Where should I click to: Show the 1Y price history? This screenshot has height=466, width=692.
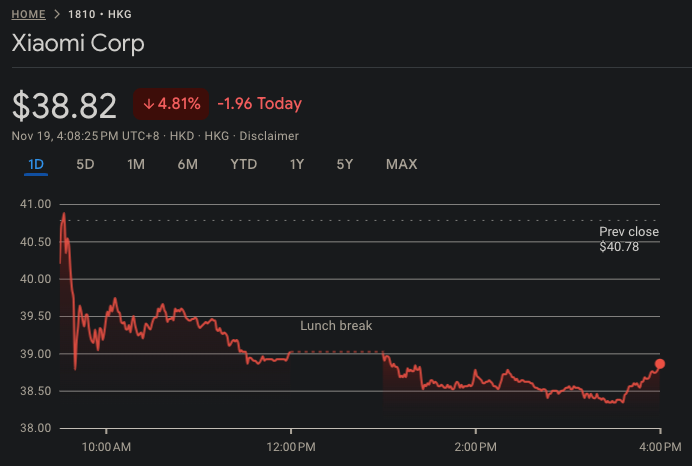[x=296, y=164]
